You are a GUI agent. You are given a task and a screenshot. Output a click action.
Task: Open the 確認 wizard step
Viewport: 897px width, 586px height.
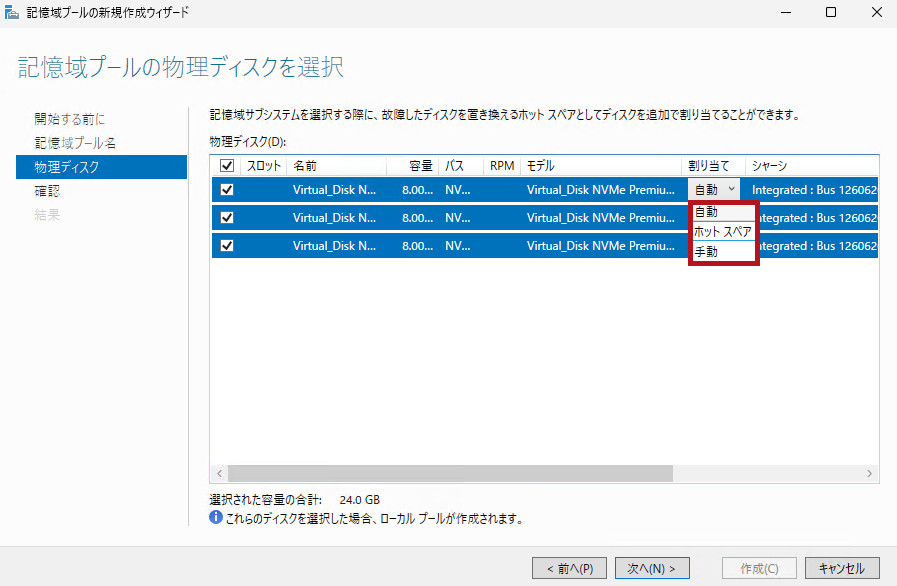click(47, 191)
